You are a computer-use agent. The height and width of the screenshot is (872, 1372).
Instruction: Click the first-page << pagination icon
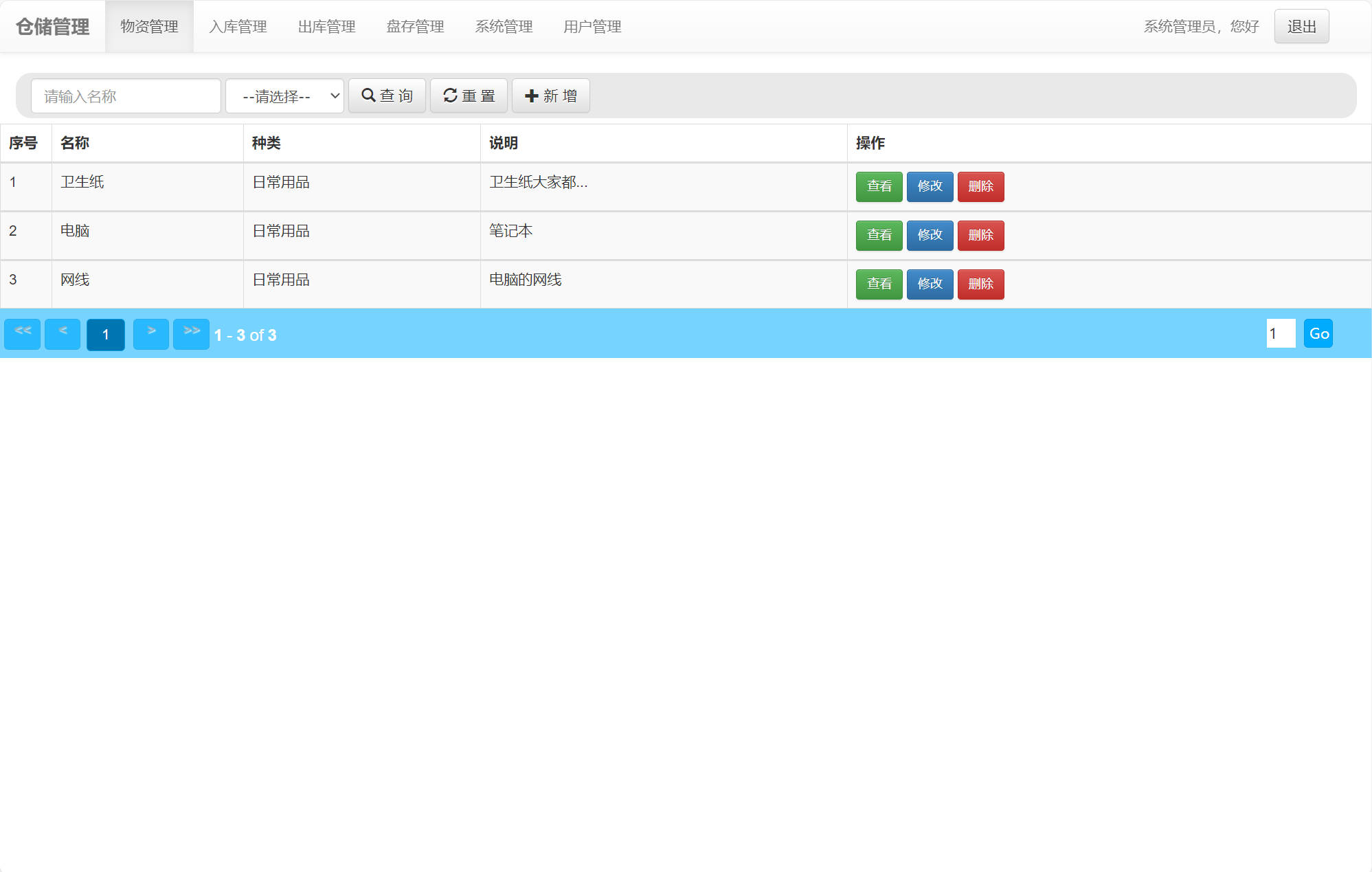pyautogui.click(x=21, y=333)
